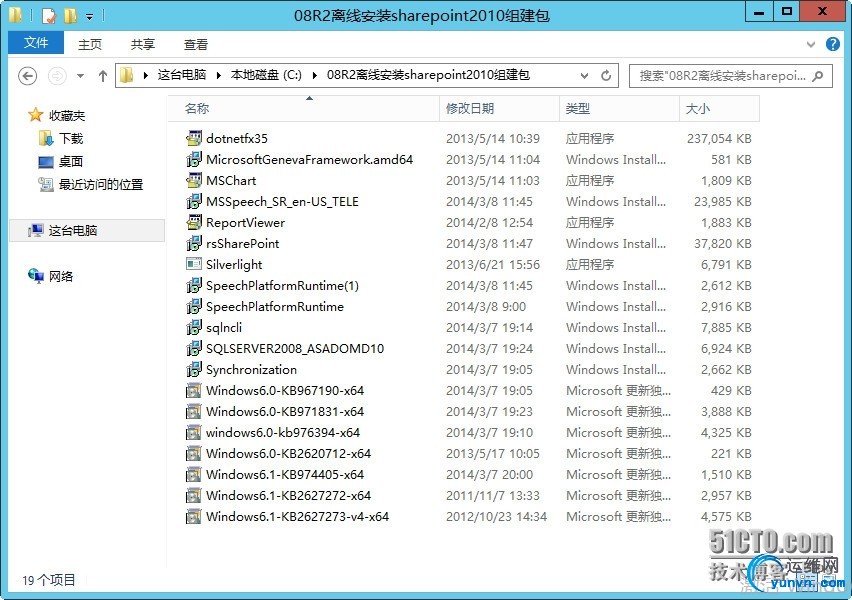Click the Windows6.1-KB2627272-x64 update icon
Image resolution: width=852 pixels, height=600 pixels.
[194, 495]
